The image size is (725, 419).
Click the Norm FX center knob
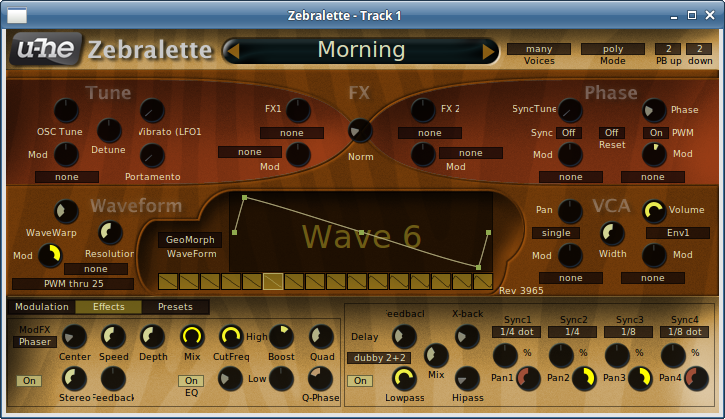(360, 131)
